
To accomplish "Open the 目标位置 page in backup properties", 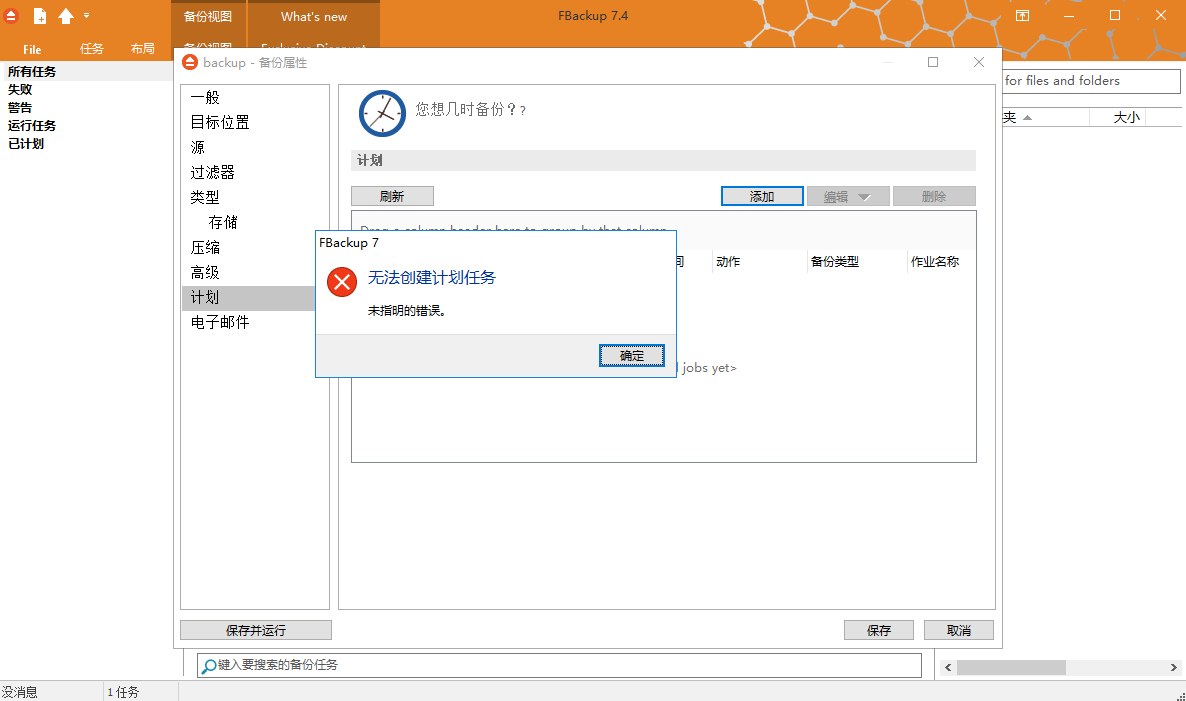I will [219, 123].
